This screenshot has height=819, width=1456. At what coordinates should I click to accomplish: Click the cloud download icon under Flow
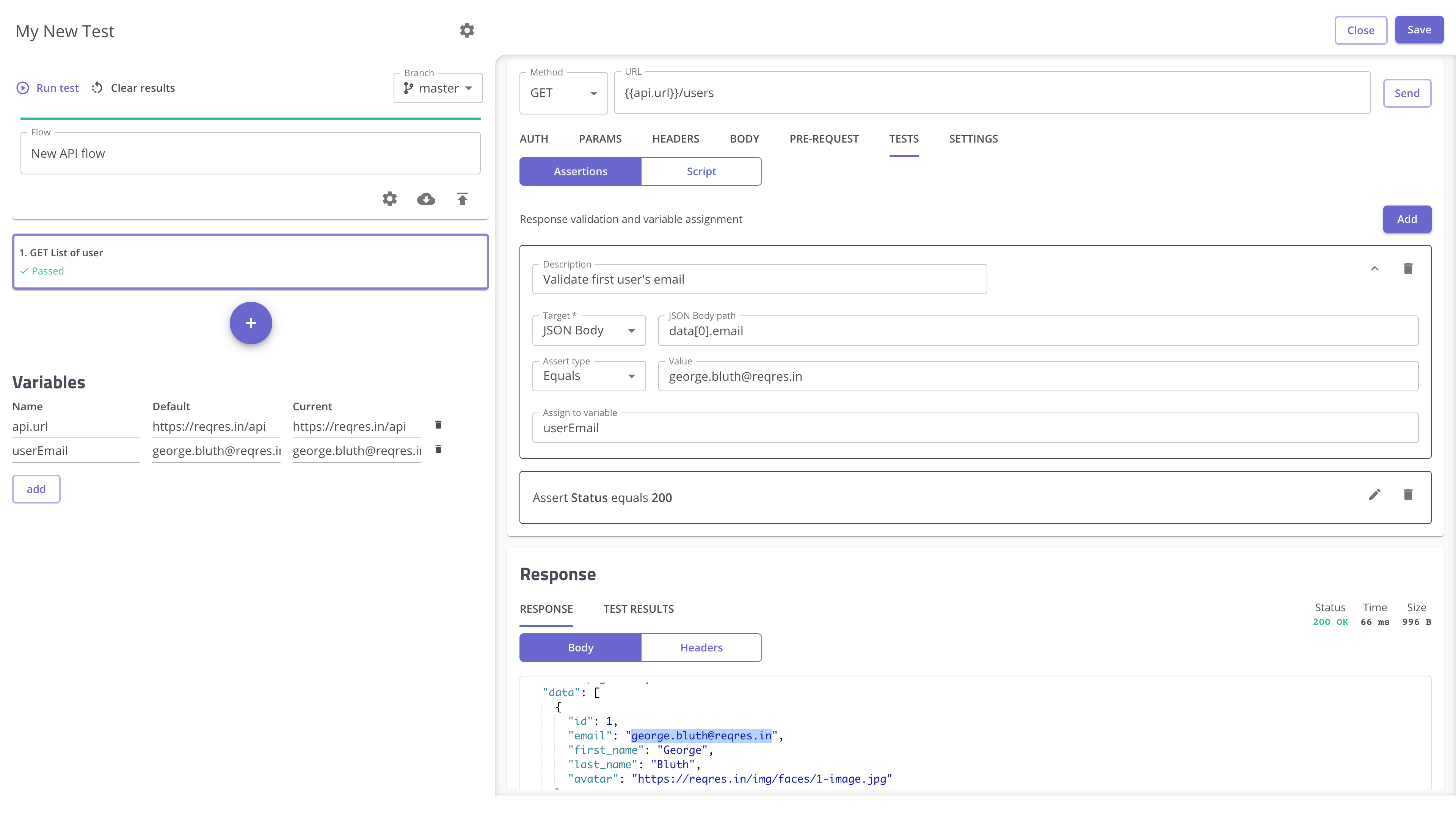[x=426, y=198]
